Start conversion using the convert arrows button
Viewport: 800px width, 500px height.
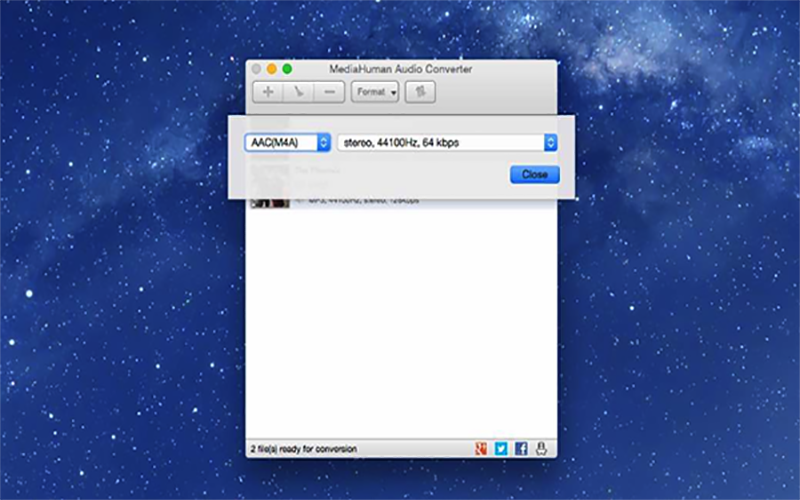(x=420, y=92)
